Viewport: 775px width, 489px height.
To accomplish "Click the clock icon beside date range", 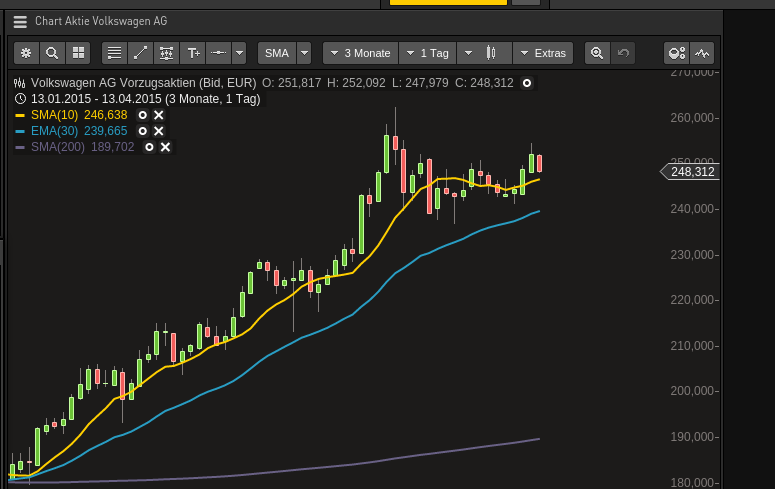I will click(20, 99).
